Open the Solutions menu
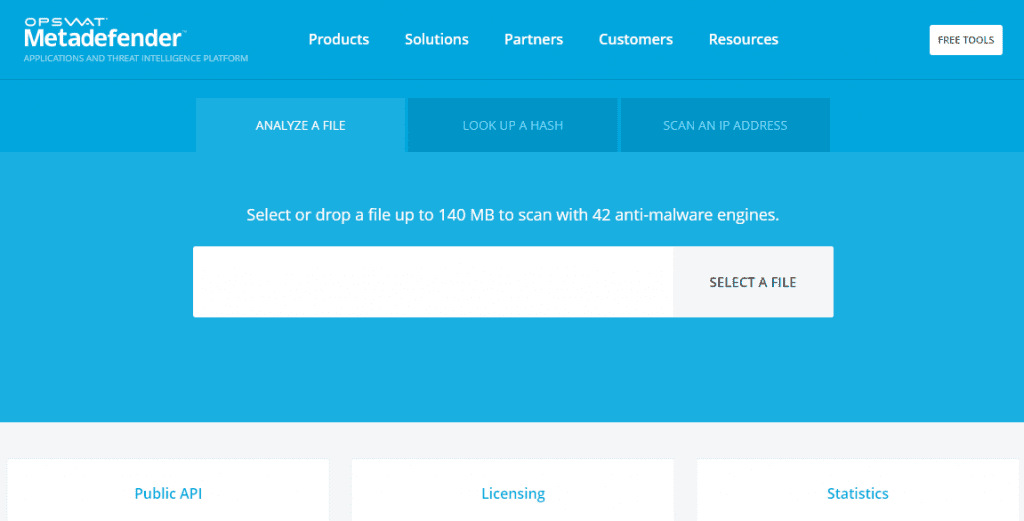 click(x=436, y=39)
